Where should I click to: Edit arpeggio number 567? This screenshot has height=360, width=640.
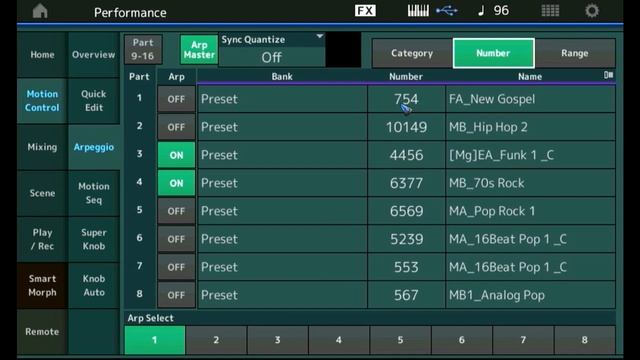coord(406,295)
